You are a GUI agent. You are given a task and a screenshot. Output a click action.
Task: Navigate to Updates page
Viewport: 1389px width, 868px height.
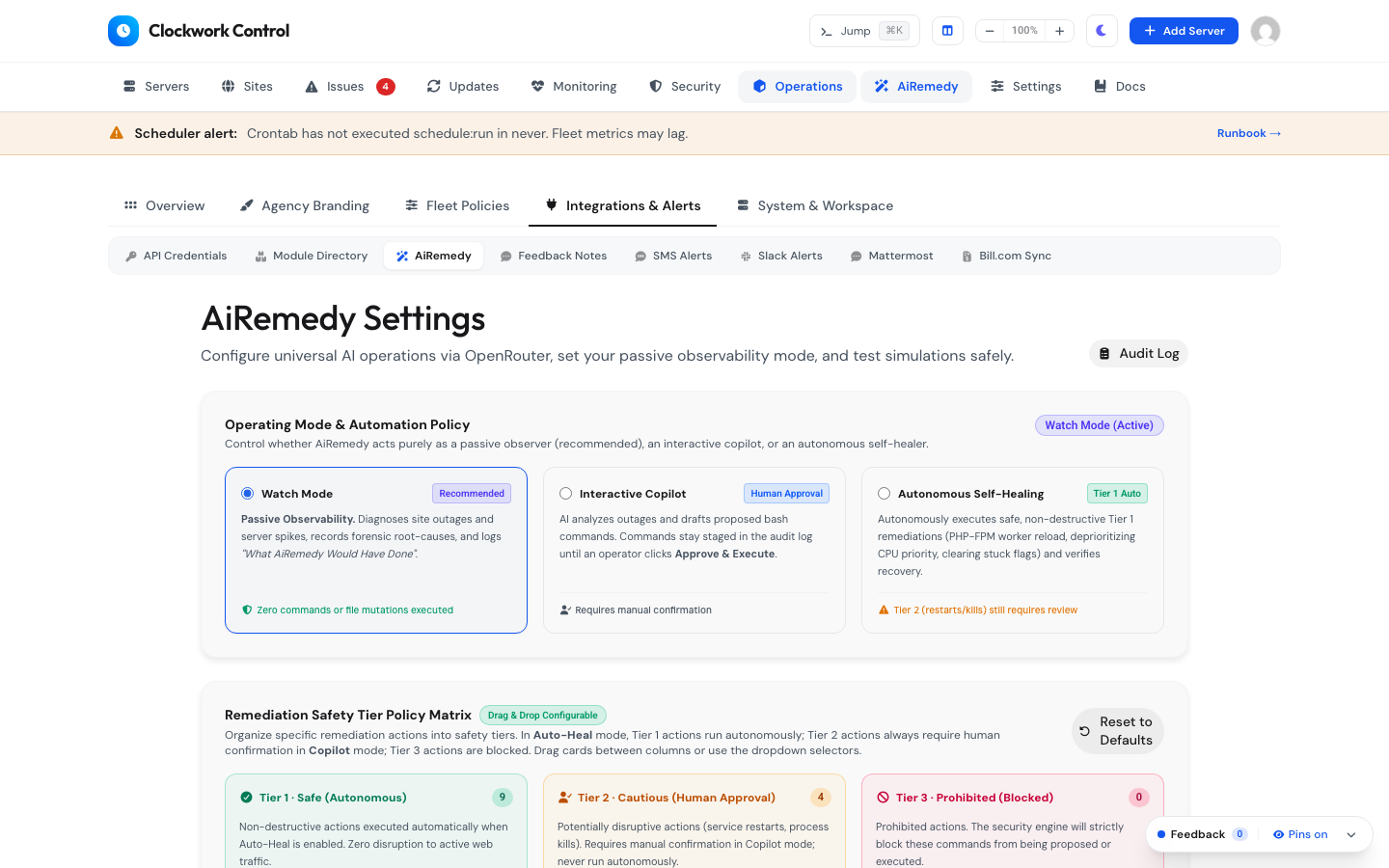463,87
